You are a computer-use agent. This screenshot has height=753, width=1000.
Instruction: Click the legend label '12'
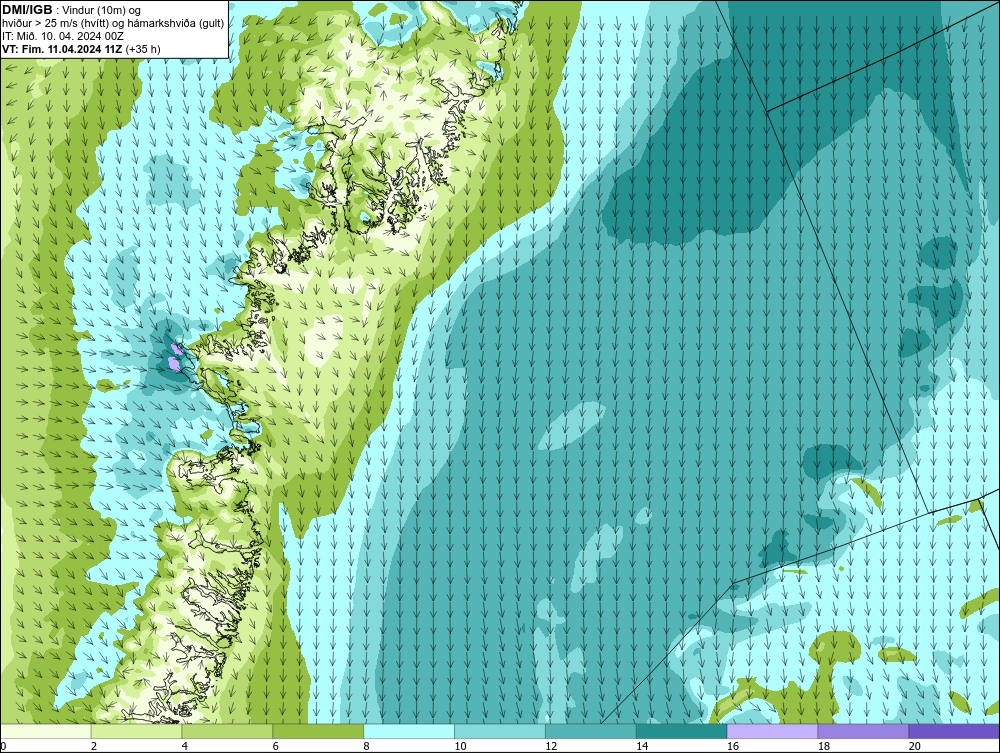551,746
